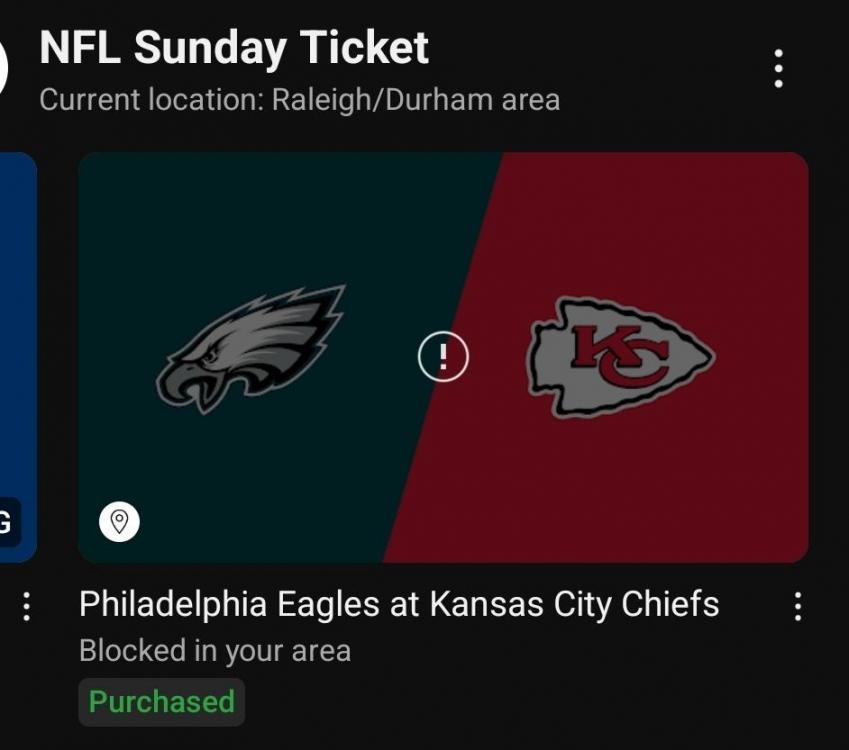This screenshot has width=849, height=750.
Task: Click the Kansas City Chiefs arrowhead logo
Action: (620, 357)
